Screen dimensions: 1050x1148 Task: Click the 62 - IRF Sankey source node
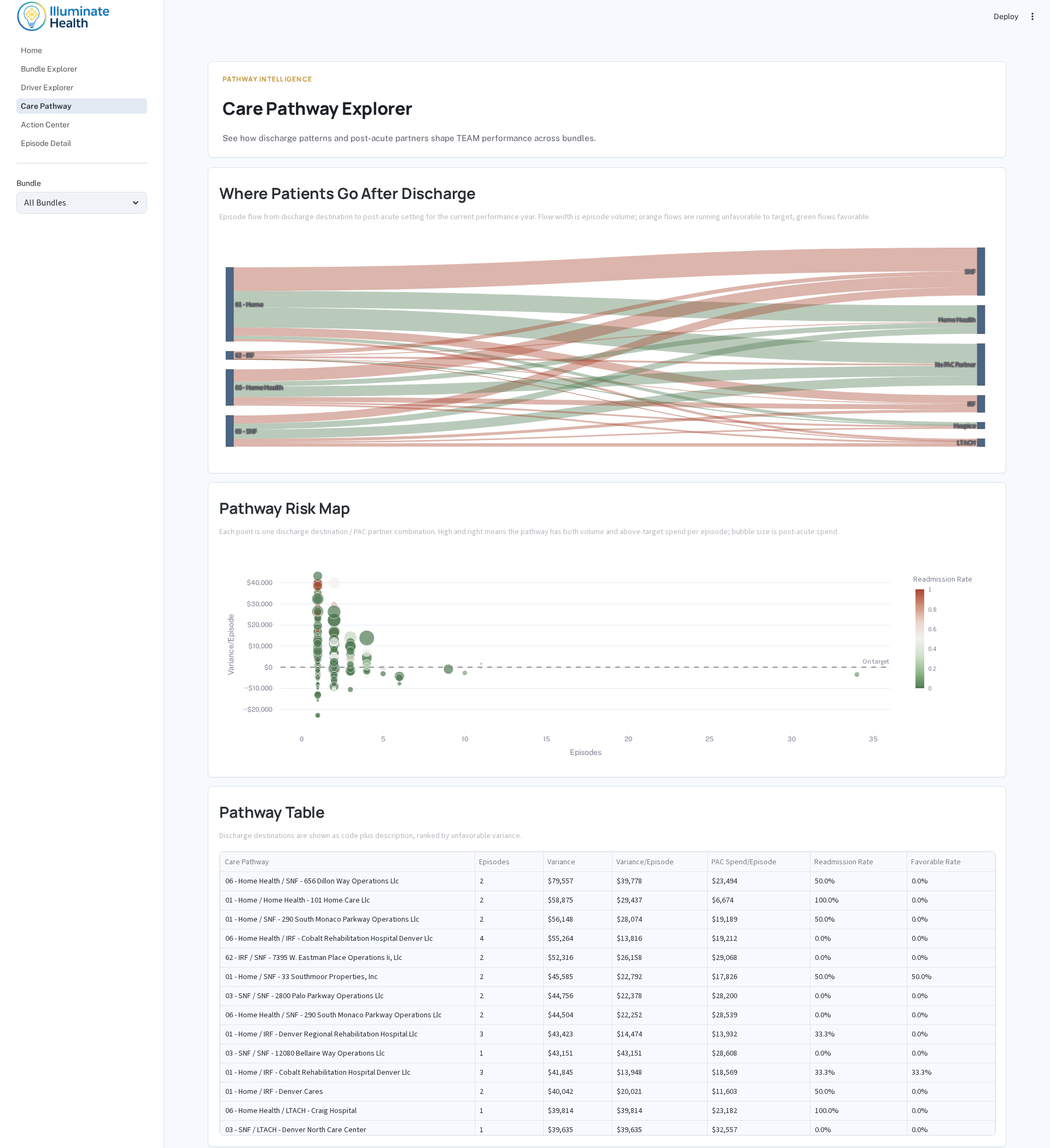click(230, 355)
